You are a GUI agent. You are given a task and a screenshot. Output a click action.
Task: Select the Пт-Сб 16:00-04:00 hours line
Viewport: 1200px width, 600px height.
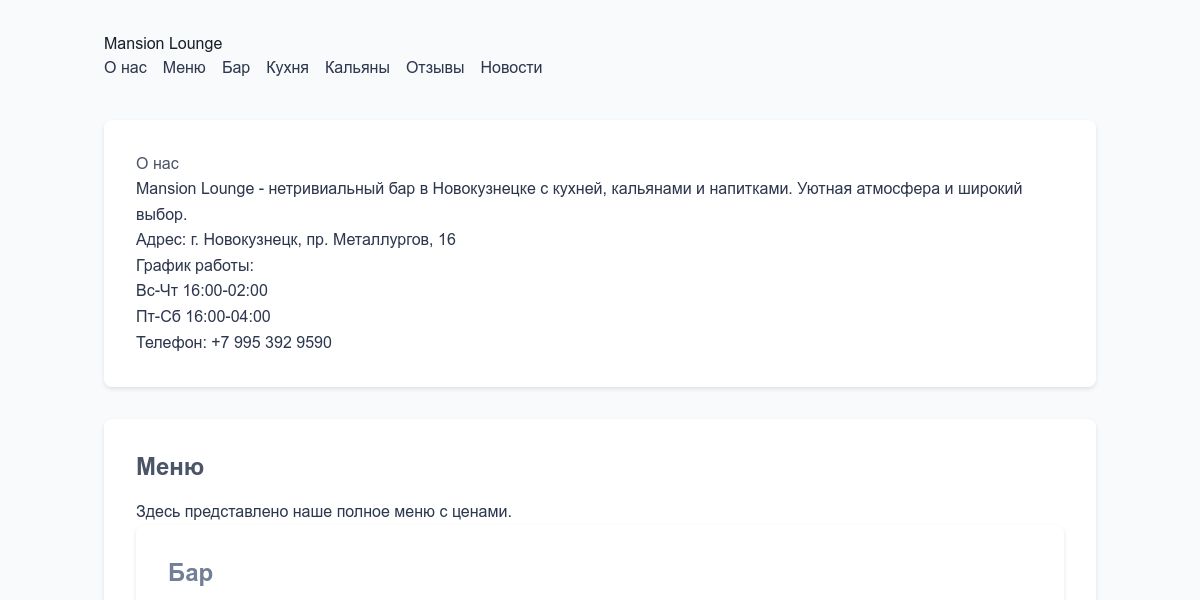pos(203,317)
